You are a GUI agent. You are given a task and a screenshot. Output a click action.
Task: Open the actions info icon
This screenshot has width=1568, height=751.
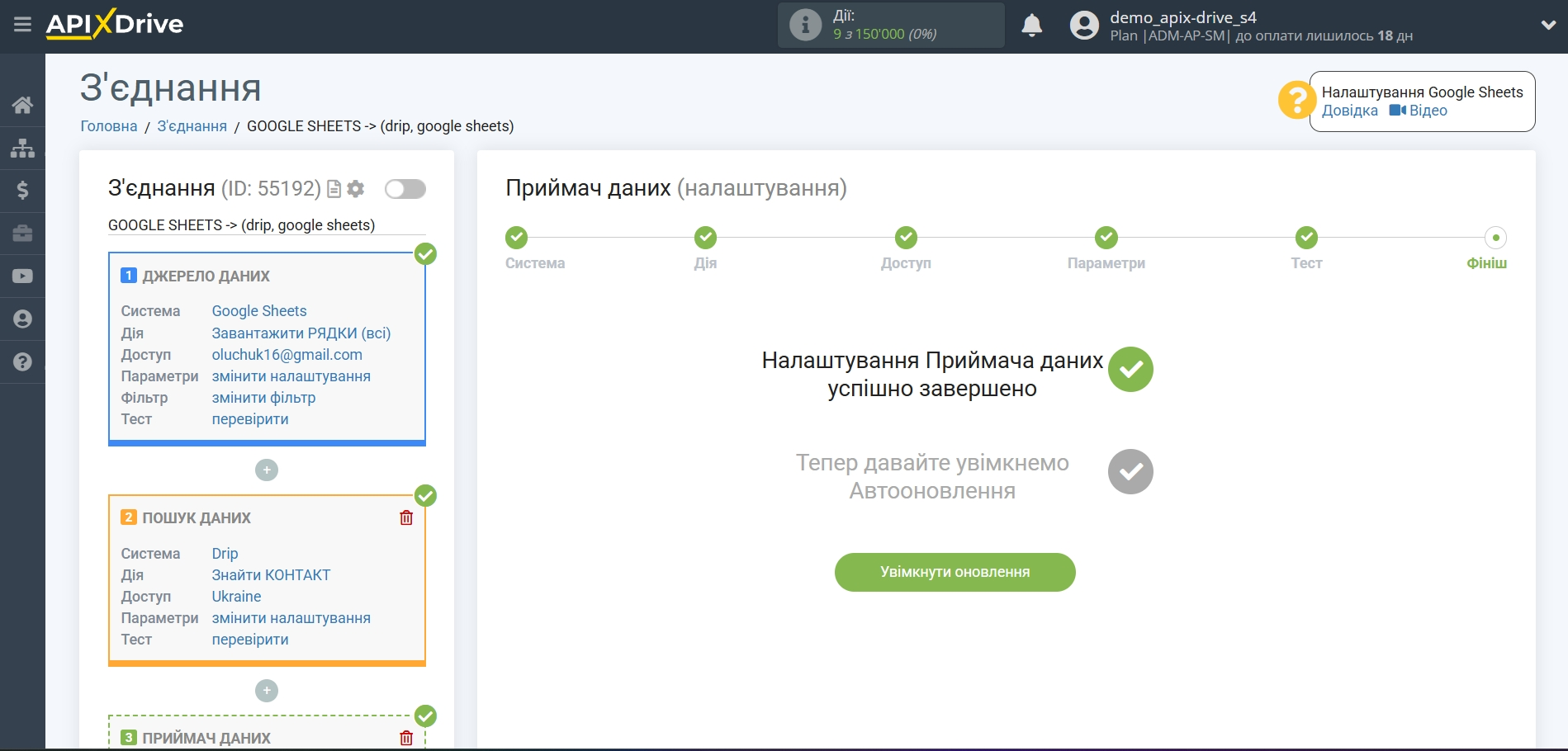[805, 25]
